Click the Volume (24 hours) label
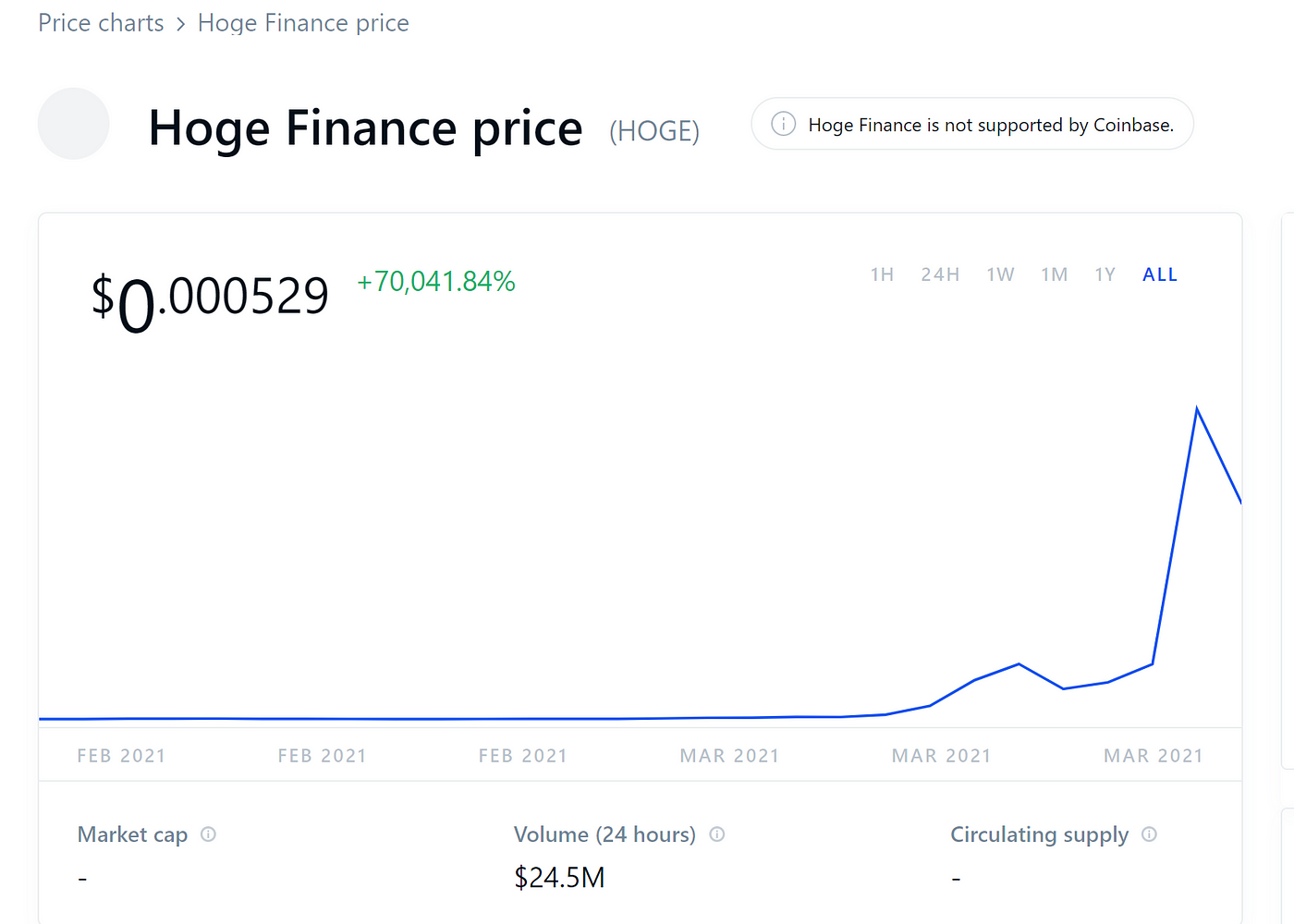This screenshot has width=1294, height=924. tap(604, 834)
